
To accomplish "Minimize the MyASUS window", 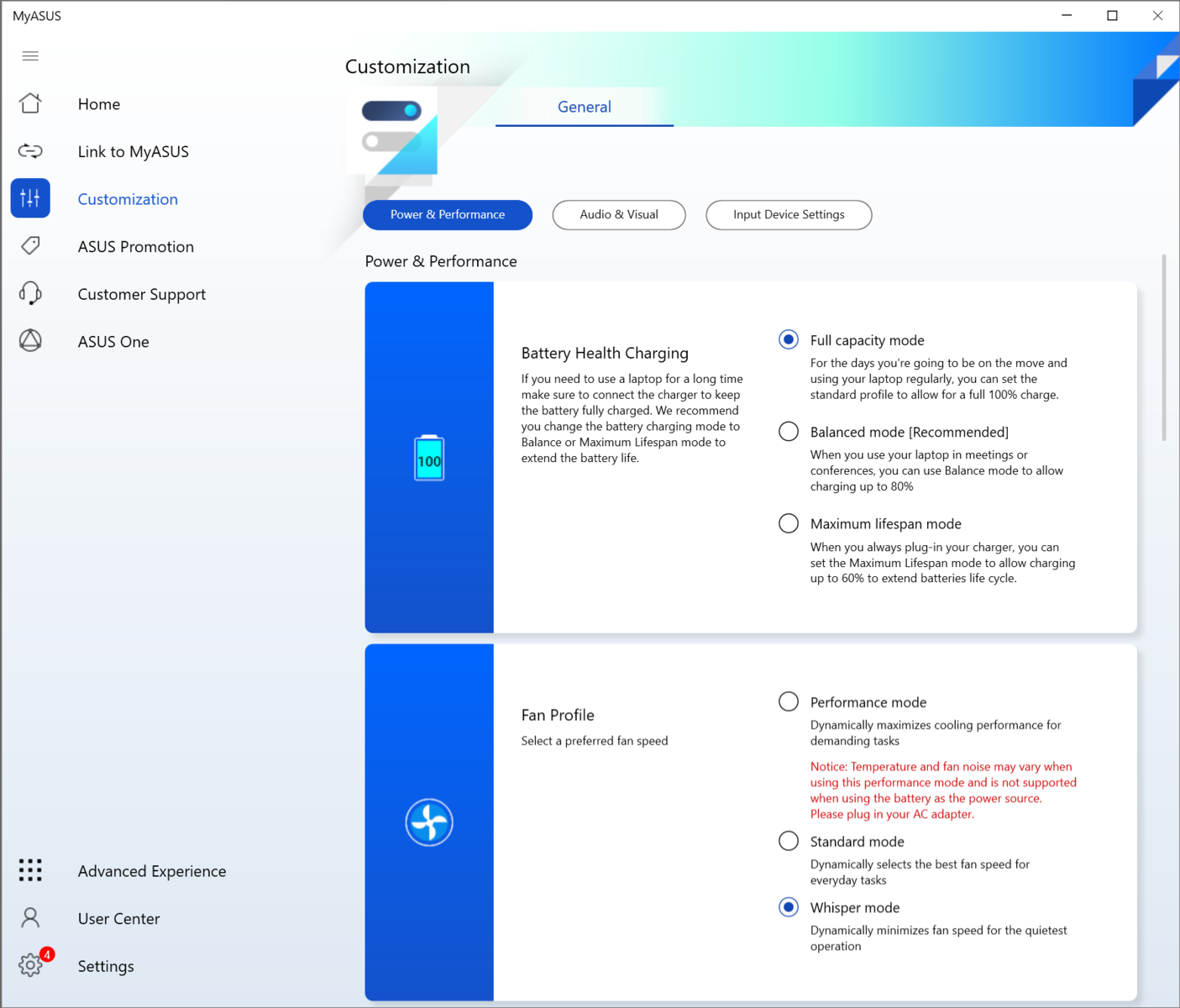I will pos(1067,15).
